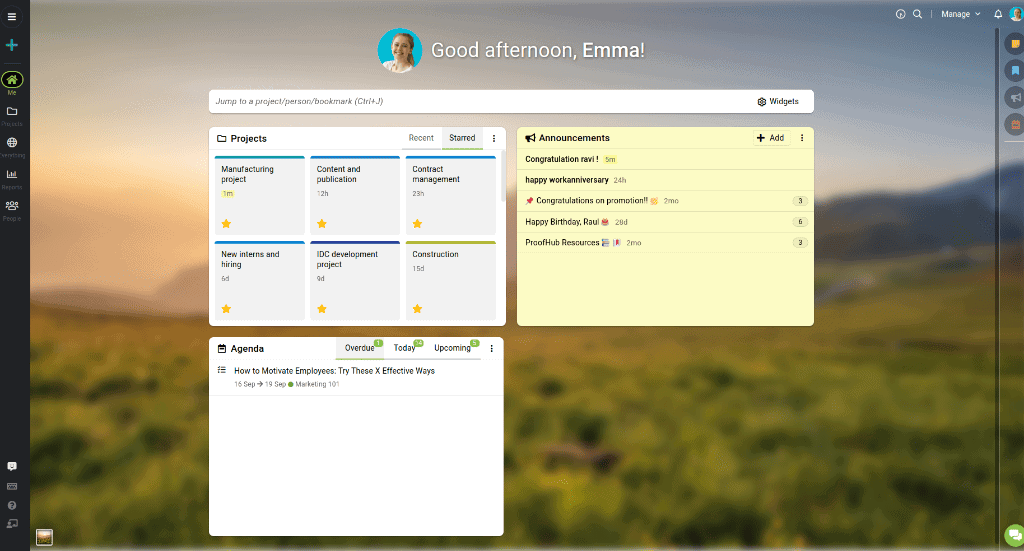The image size is (1024, 551).
Task: Open Announcements widget three-dot menu
Action: tap(802, 138)
